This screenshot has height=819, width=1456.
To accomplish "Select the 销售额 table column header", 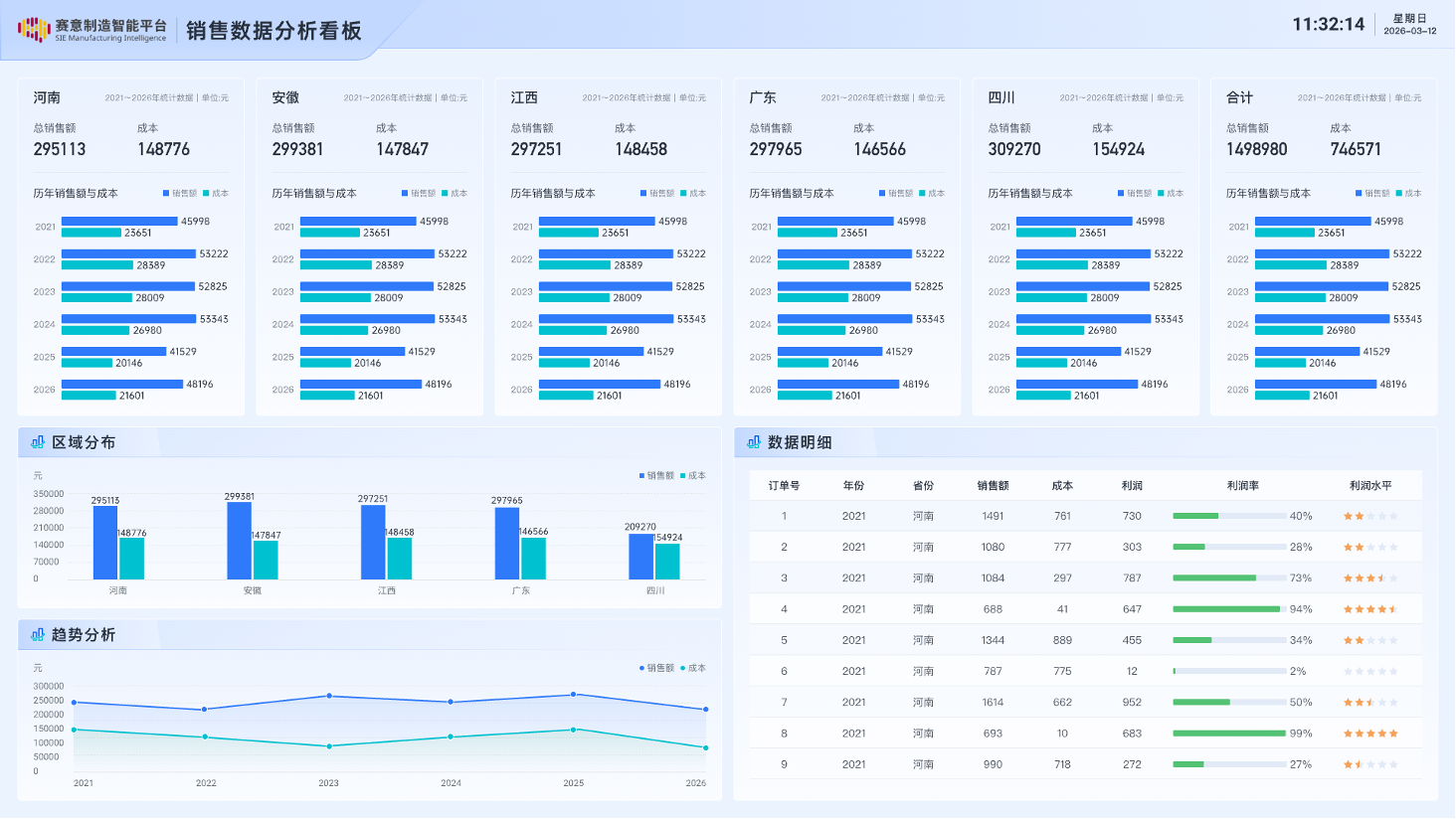I will (993, 486).
